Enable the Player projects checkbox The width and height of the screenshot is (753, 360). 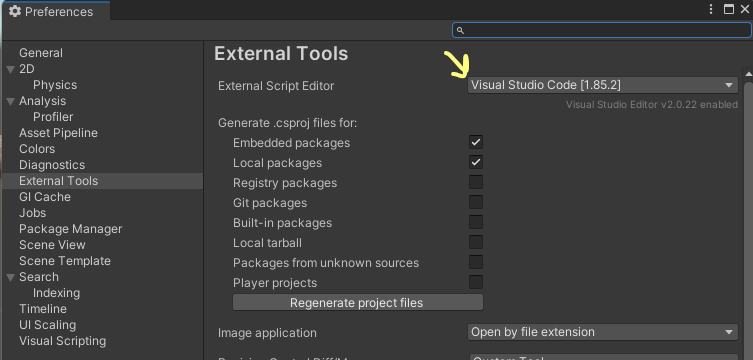(x=476, y=282)
